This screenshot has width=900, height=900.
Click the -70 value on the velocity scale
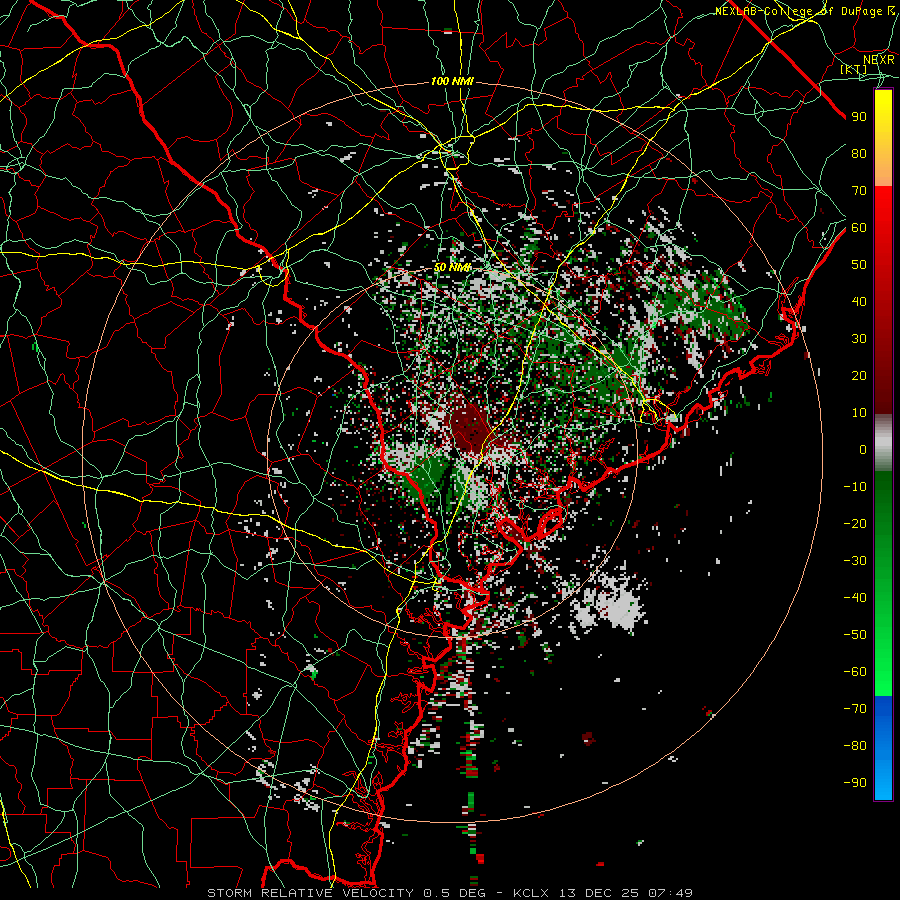coord(855,709)
